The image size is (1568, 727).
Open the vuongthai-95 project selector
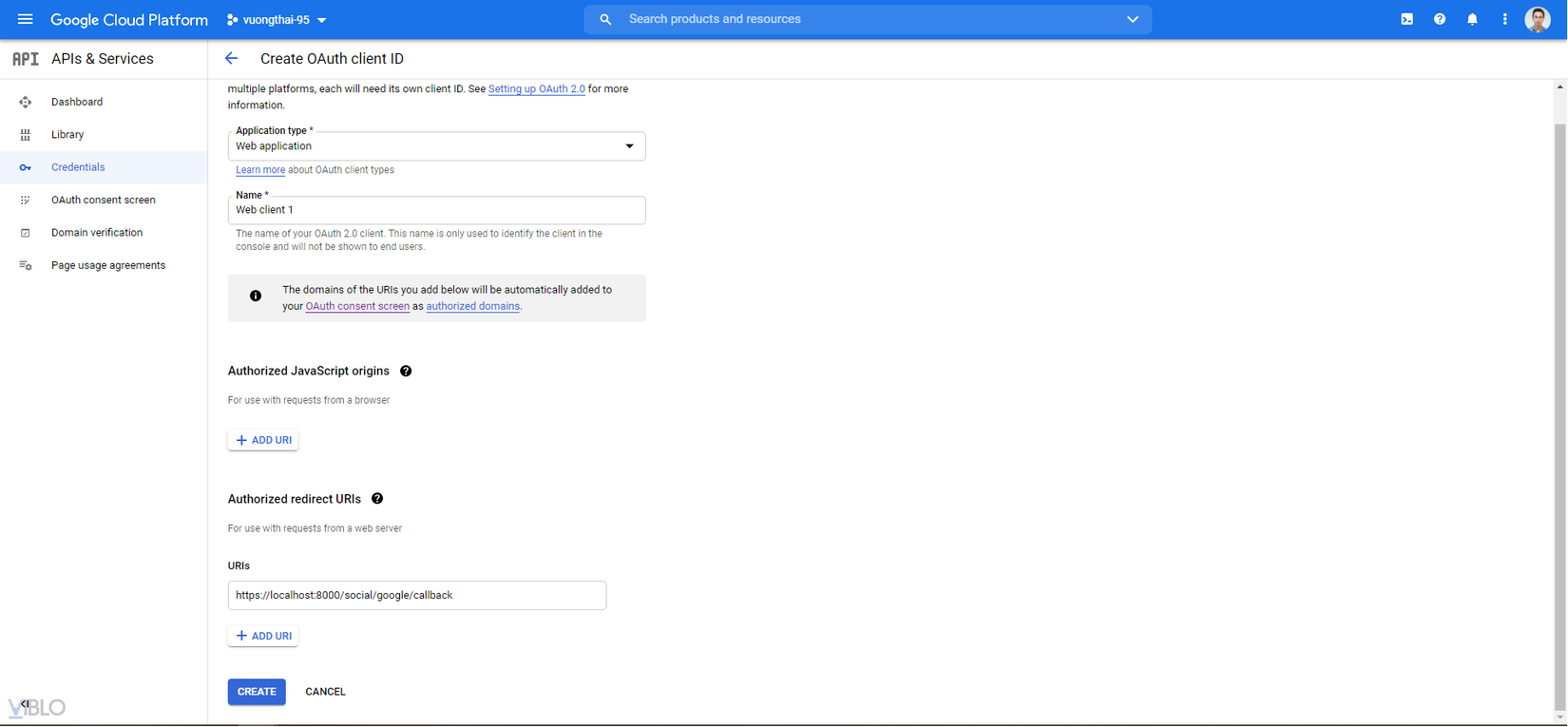point(277,20)
